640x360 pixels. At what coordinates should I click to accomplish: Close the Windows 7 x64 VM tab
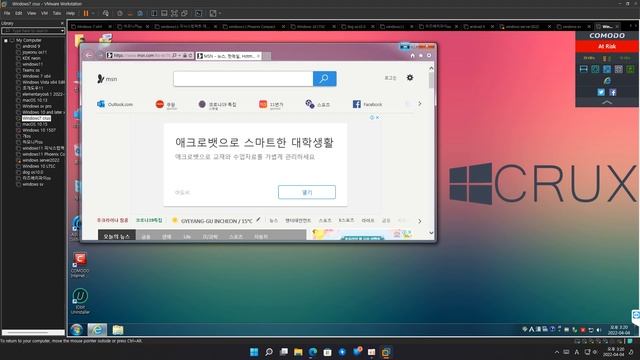110,27
